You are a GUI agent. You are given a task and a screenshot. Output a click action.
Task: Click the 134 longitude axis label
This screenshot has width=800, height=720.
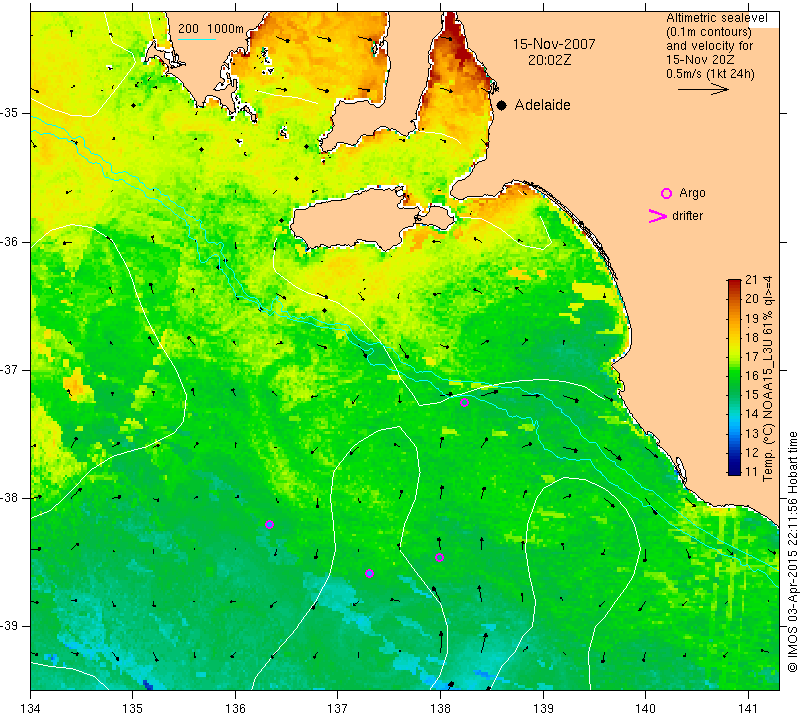31,709
